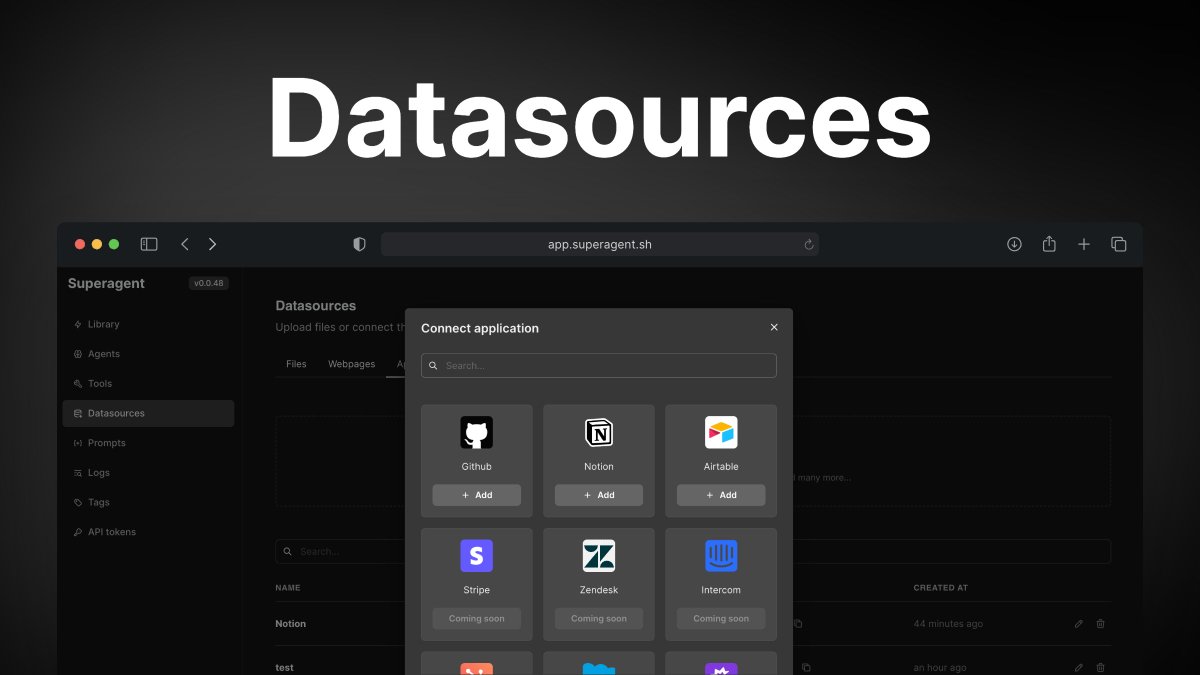Screen dimensions: 1200x675
Task: Click the CREATED AT column header
Action: pyautogui.click(x=941, y=588)
